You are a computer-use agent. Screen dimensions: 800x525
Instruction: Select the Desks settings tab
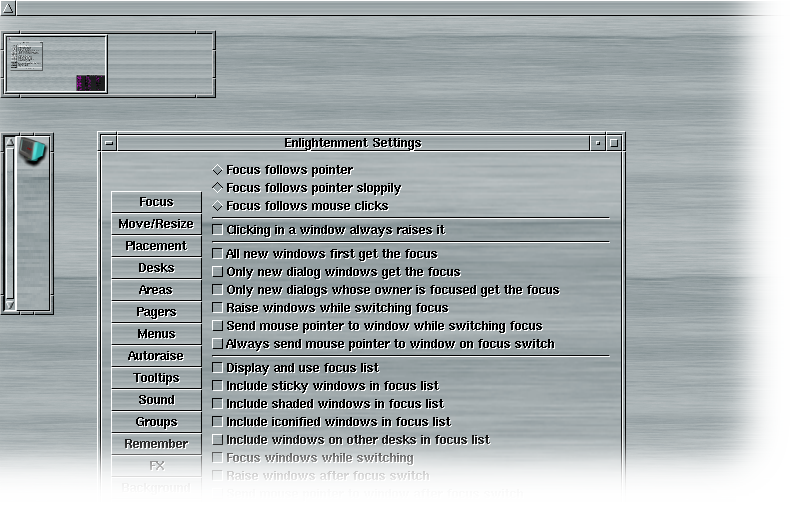tap(156, 267)
